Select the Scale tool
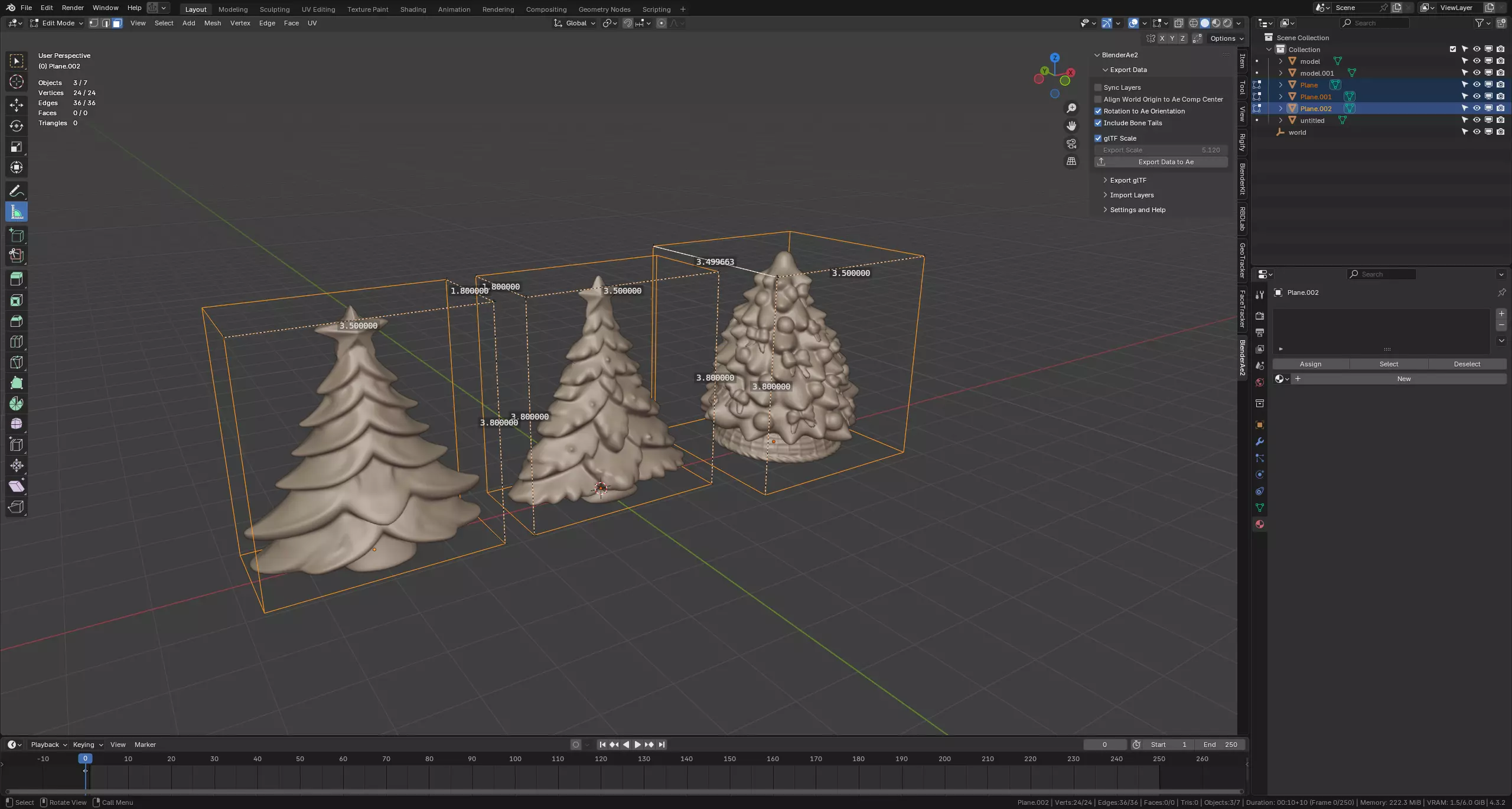This screenshot has height=809, width=1512. [x=17, y=147]
